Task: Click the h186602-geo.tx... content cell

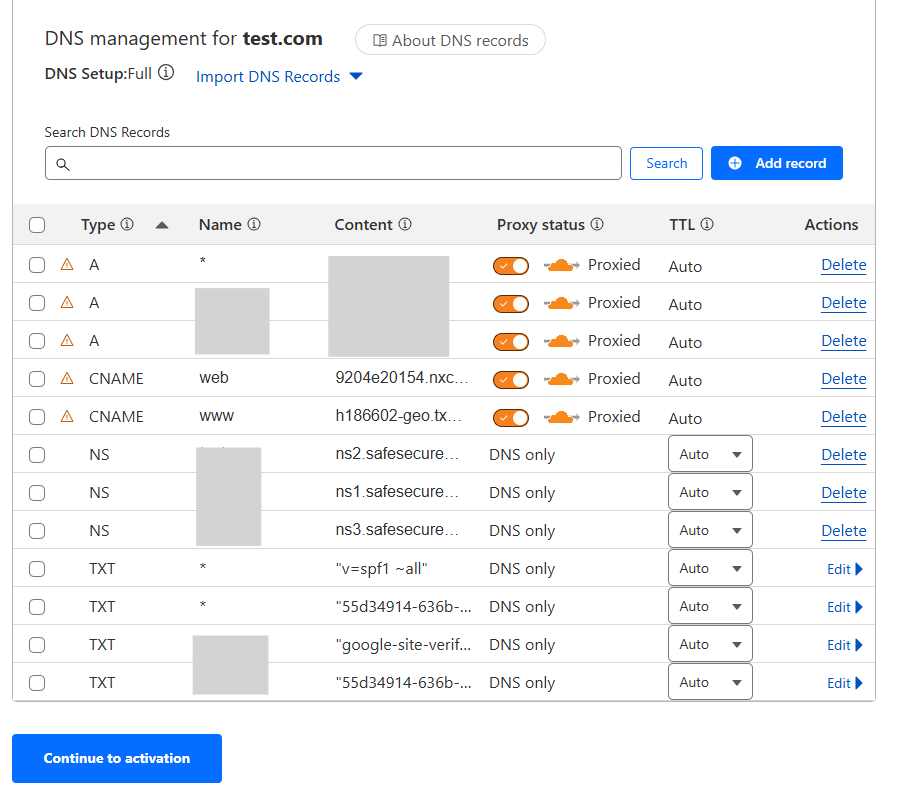Action: (x=398, y=416)
